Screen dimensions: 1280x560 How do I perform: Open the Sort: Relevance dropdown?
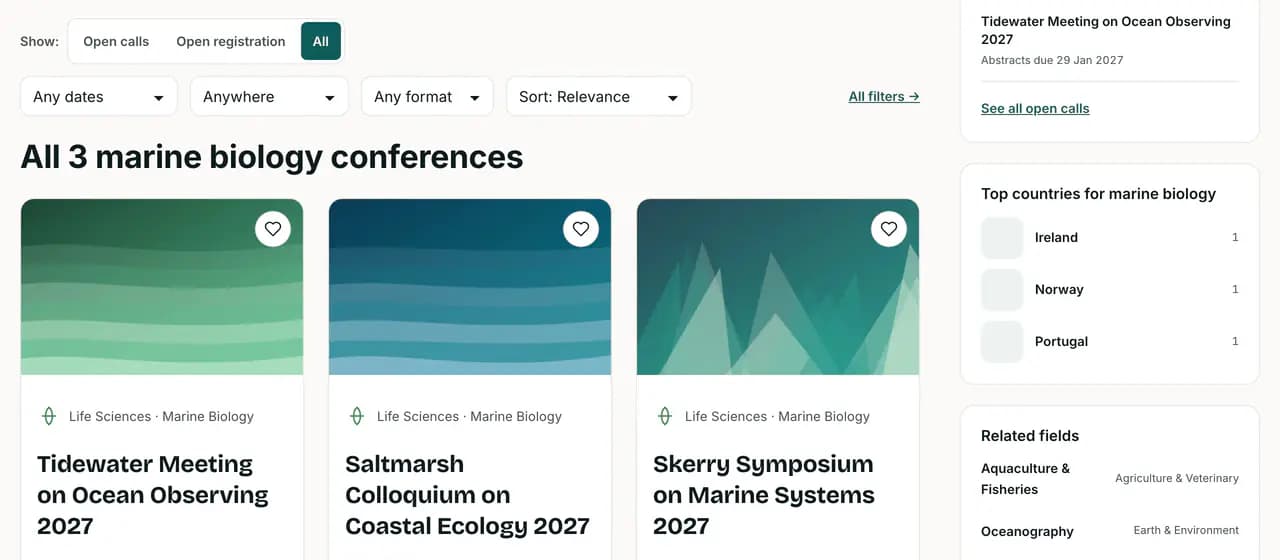[599, 97]
